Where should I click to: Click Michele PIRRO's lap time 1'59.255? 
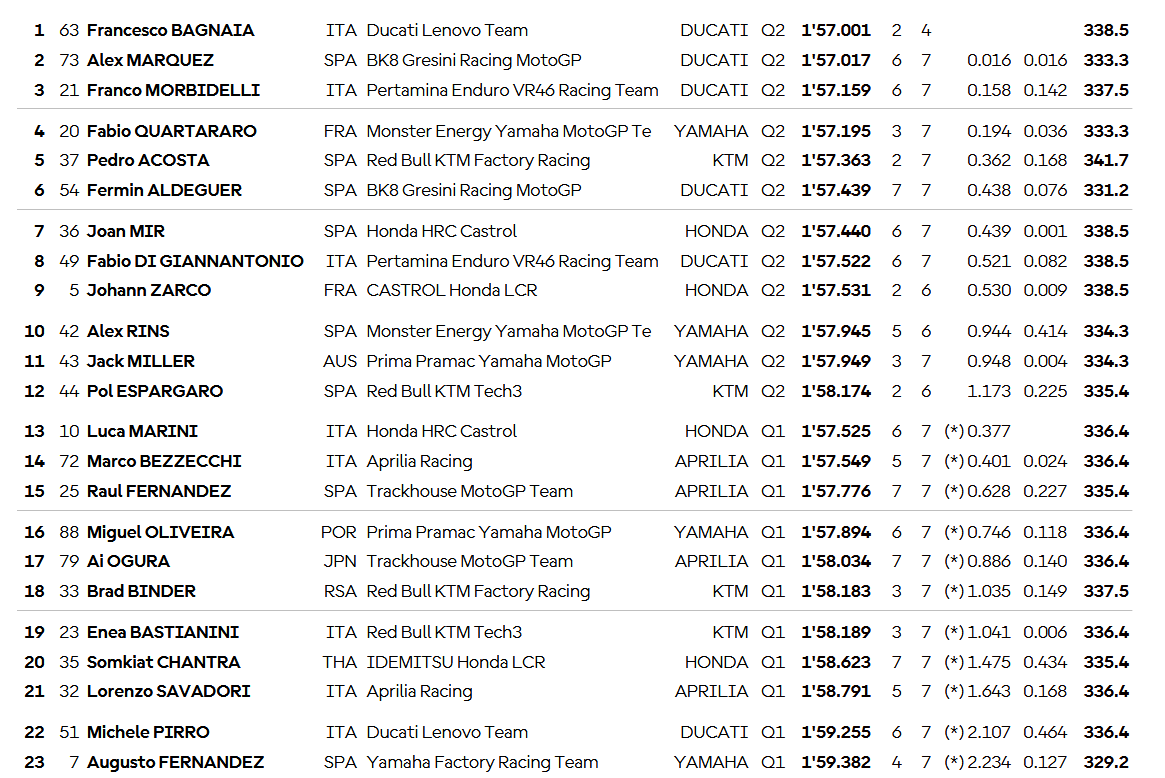[x=835, y=732]
